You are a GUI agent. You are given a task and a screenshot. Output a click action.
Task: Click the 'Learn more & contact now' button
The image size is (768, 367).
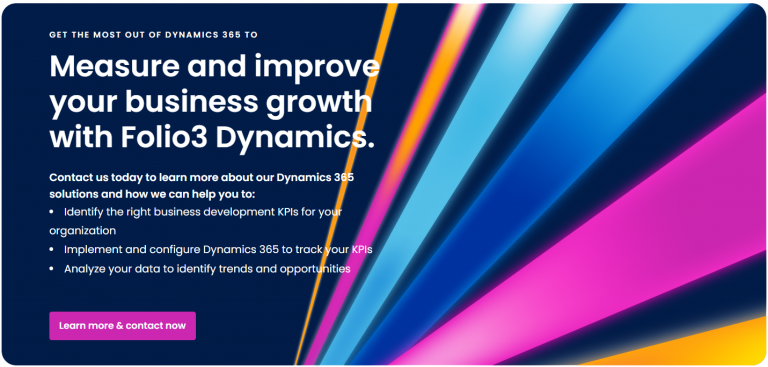tap(122, 326)
